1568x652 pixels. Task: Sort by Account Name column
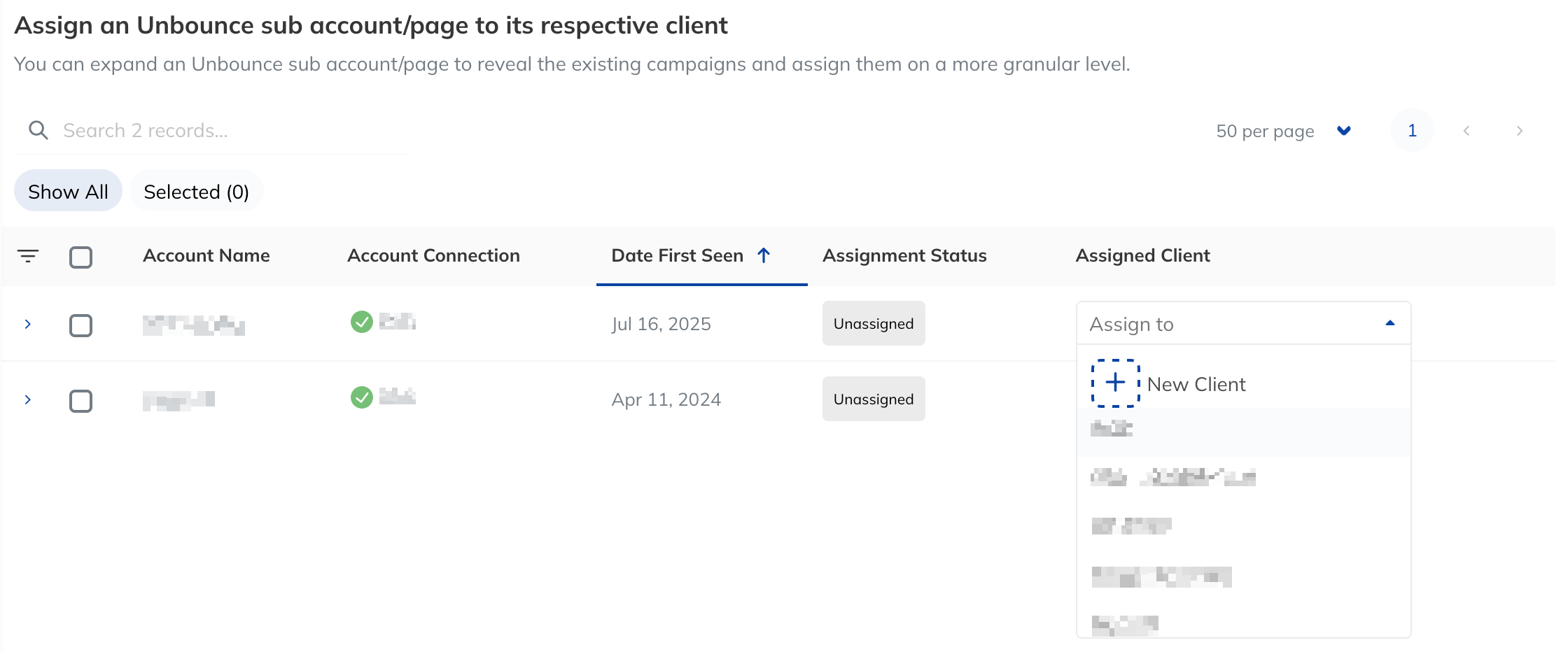206,255
